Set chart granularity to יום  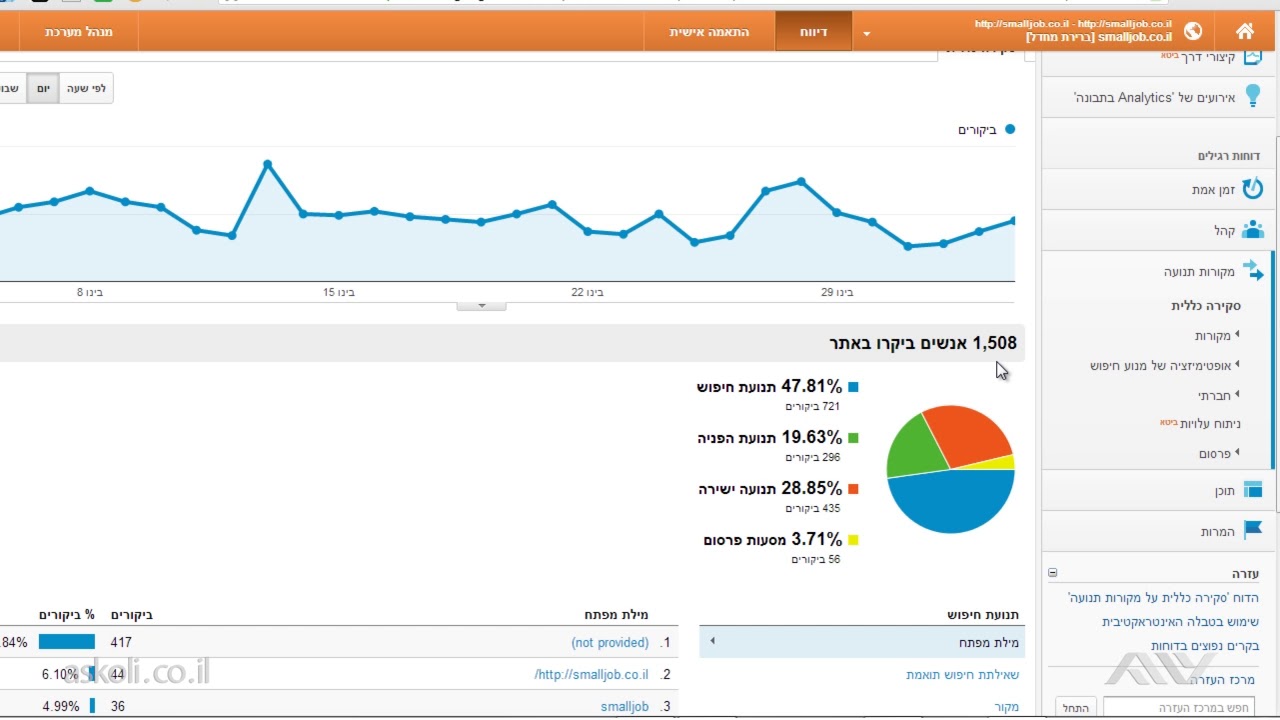coord(43,88)
